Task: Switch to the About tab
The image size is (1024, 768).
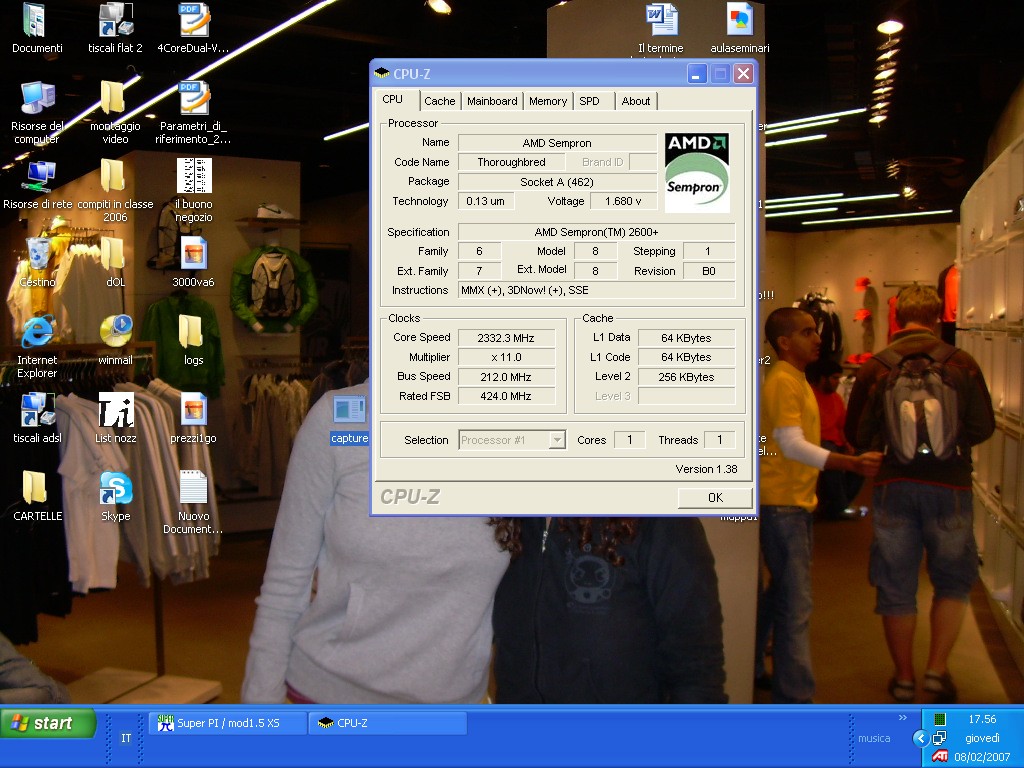Action: [x=635, y=101]
